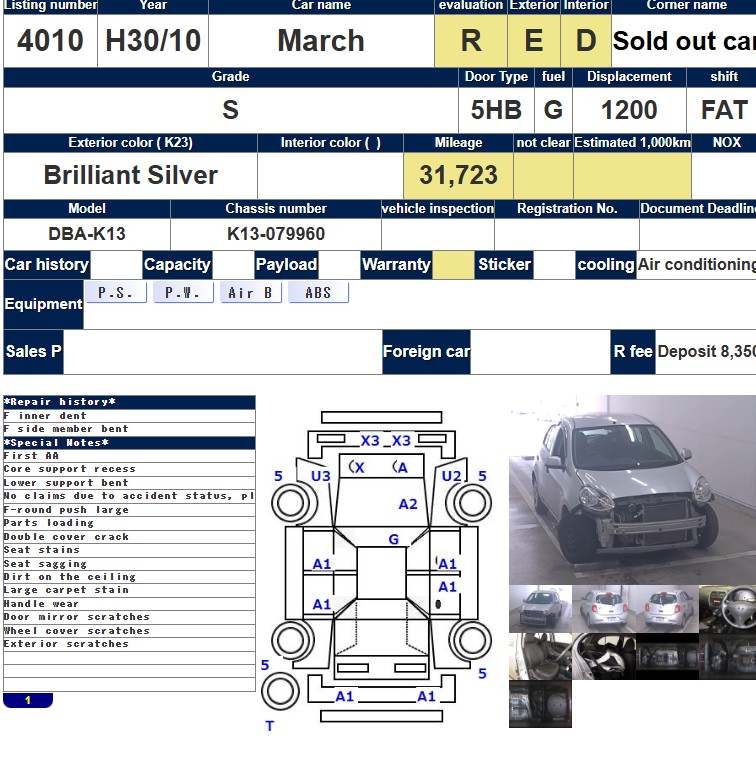Screen dimensions: 756x782
Task: Click the door type 5HB
Action: [x=496, y=110]
